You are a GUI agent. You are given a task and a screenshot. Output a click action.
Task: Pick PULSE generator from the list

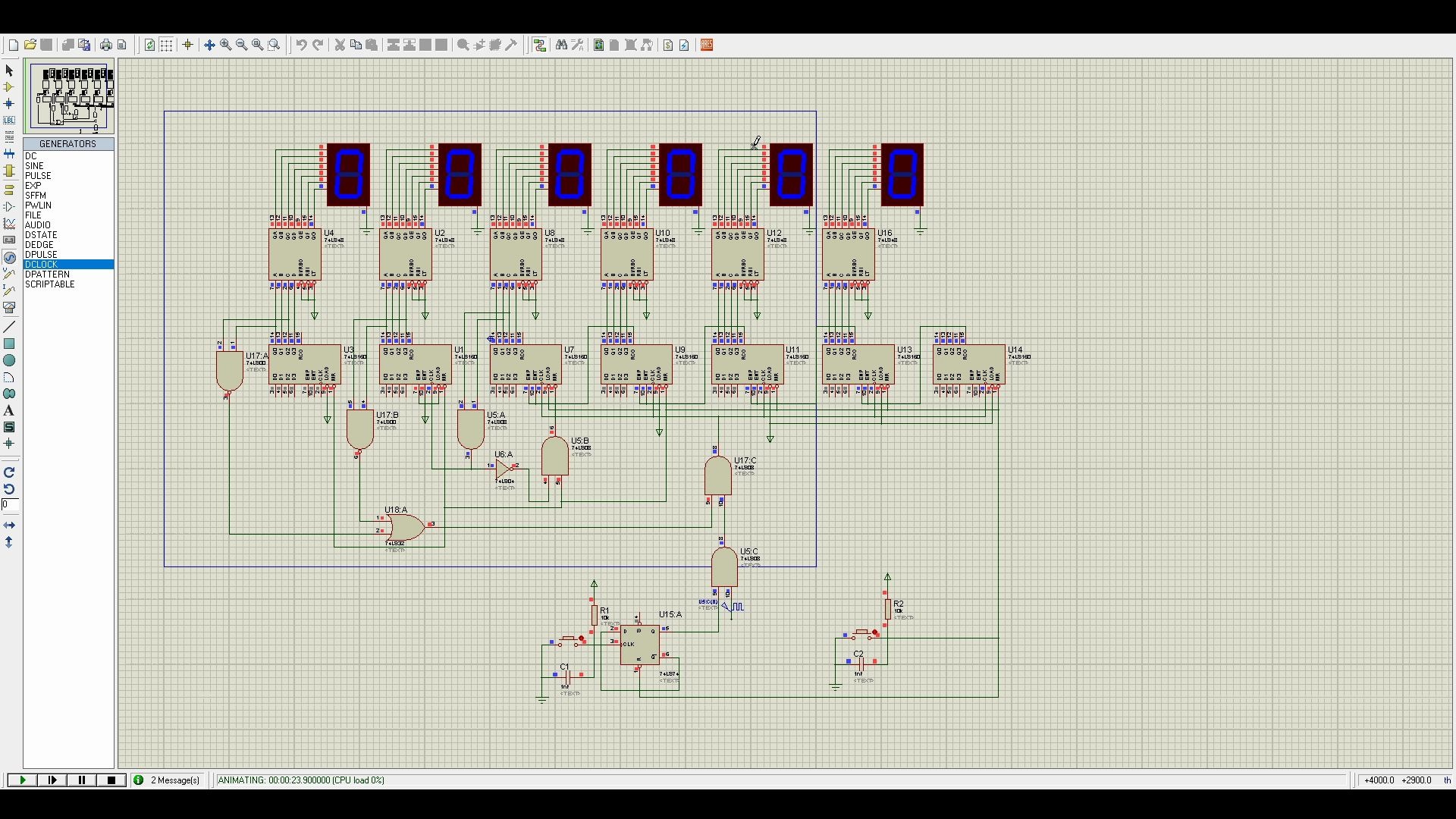38,176
